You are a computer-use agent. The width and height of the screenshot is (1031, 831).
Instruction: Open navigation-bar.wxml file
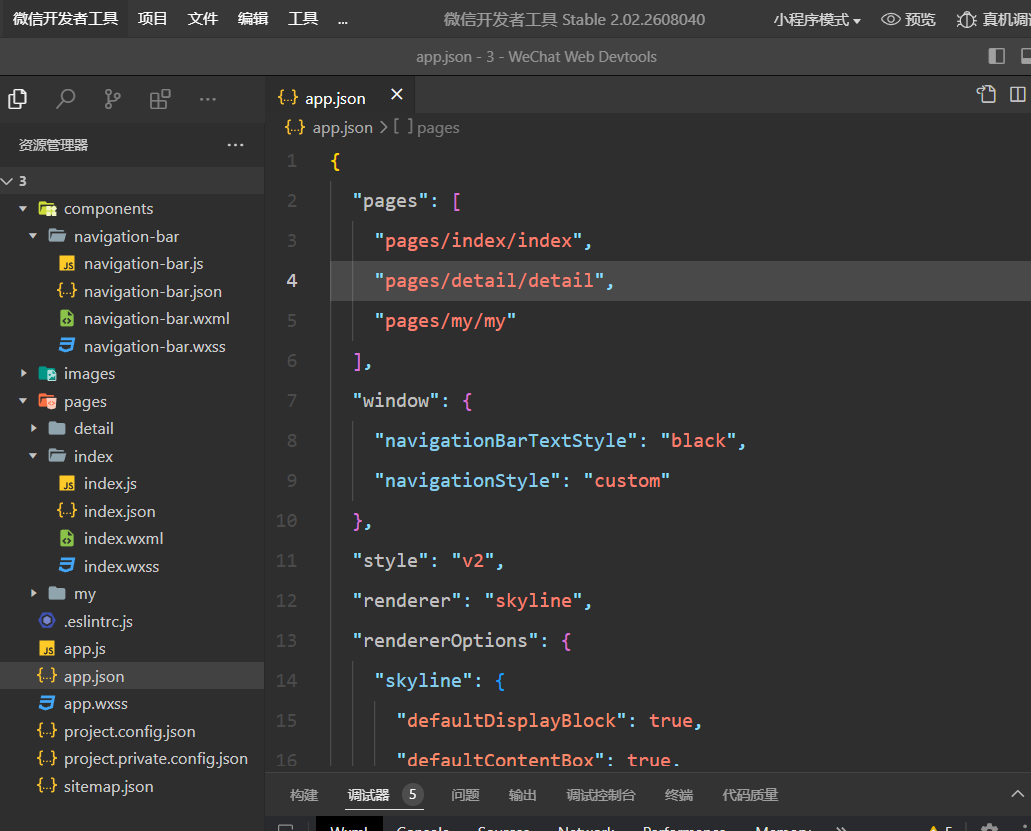[132, 319]
